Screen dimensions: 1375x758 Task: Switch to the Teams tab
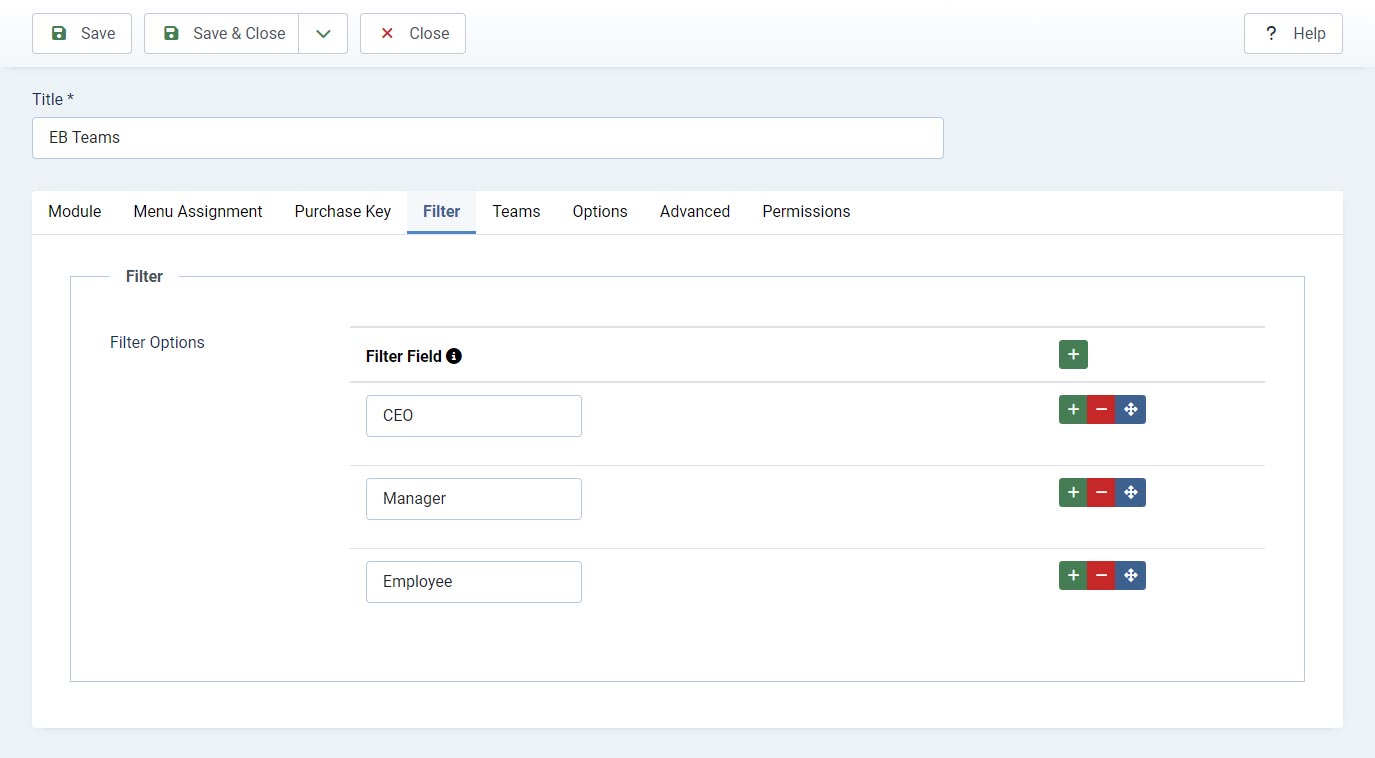[516, 212]
